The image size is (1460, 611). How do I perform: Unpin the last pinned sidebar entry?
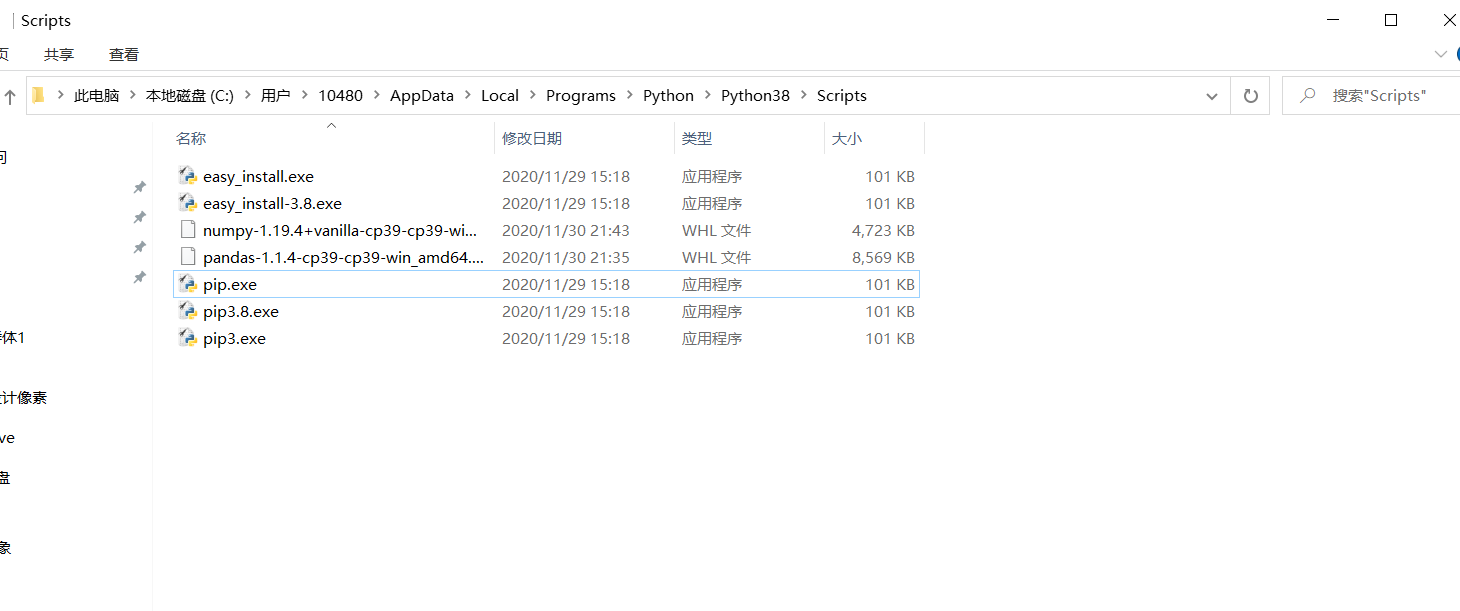[139, 277]
